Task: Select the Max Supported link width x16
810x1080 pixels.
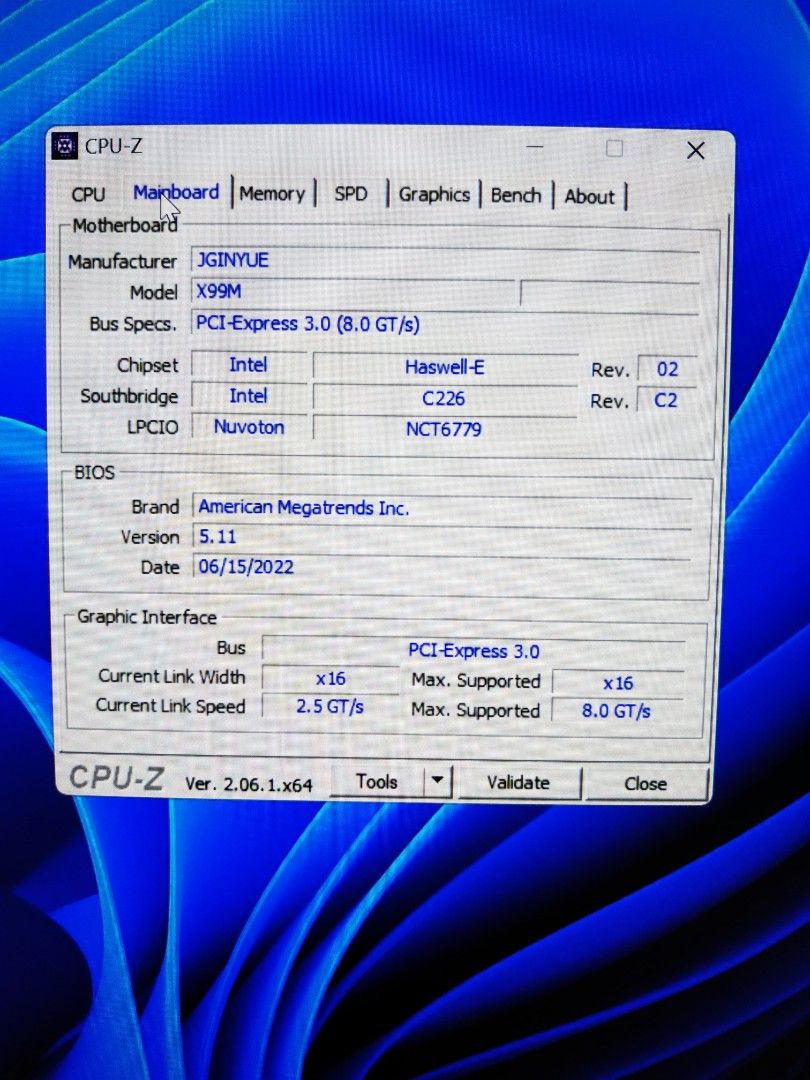Action: (621, 683)
